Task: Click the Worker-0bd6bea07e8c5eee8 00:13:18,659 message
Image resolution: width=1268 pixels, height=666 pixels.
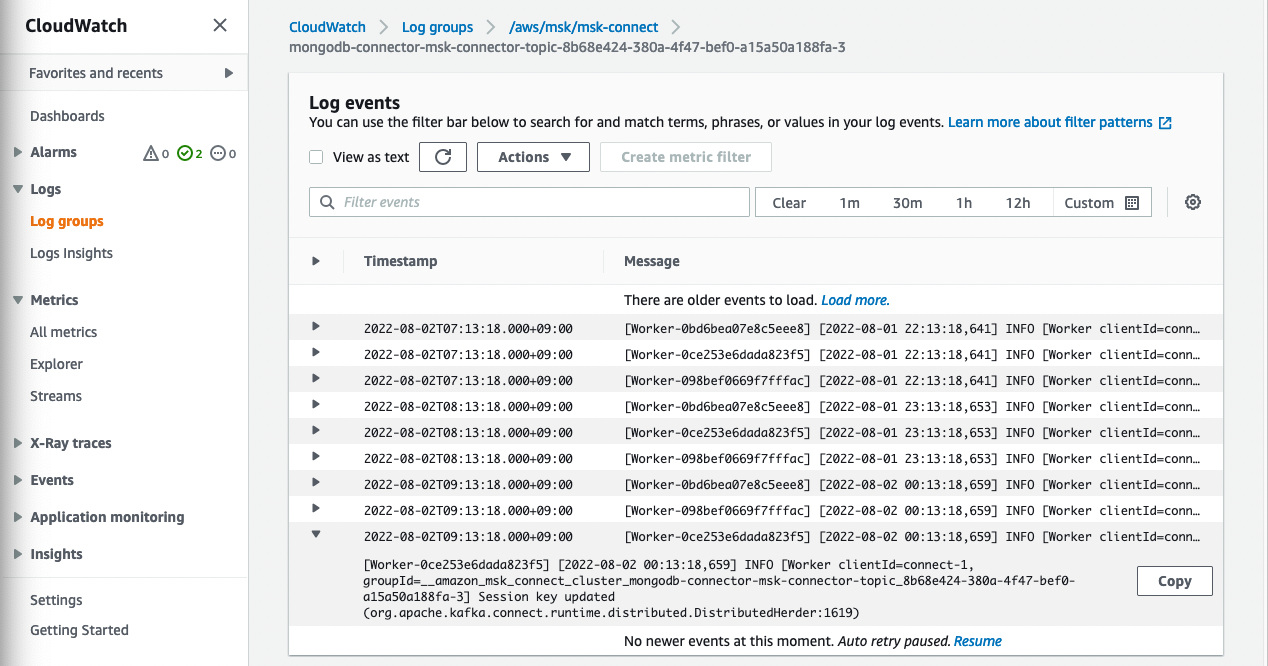Action: click(x=911, y=485)
